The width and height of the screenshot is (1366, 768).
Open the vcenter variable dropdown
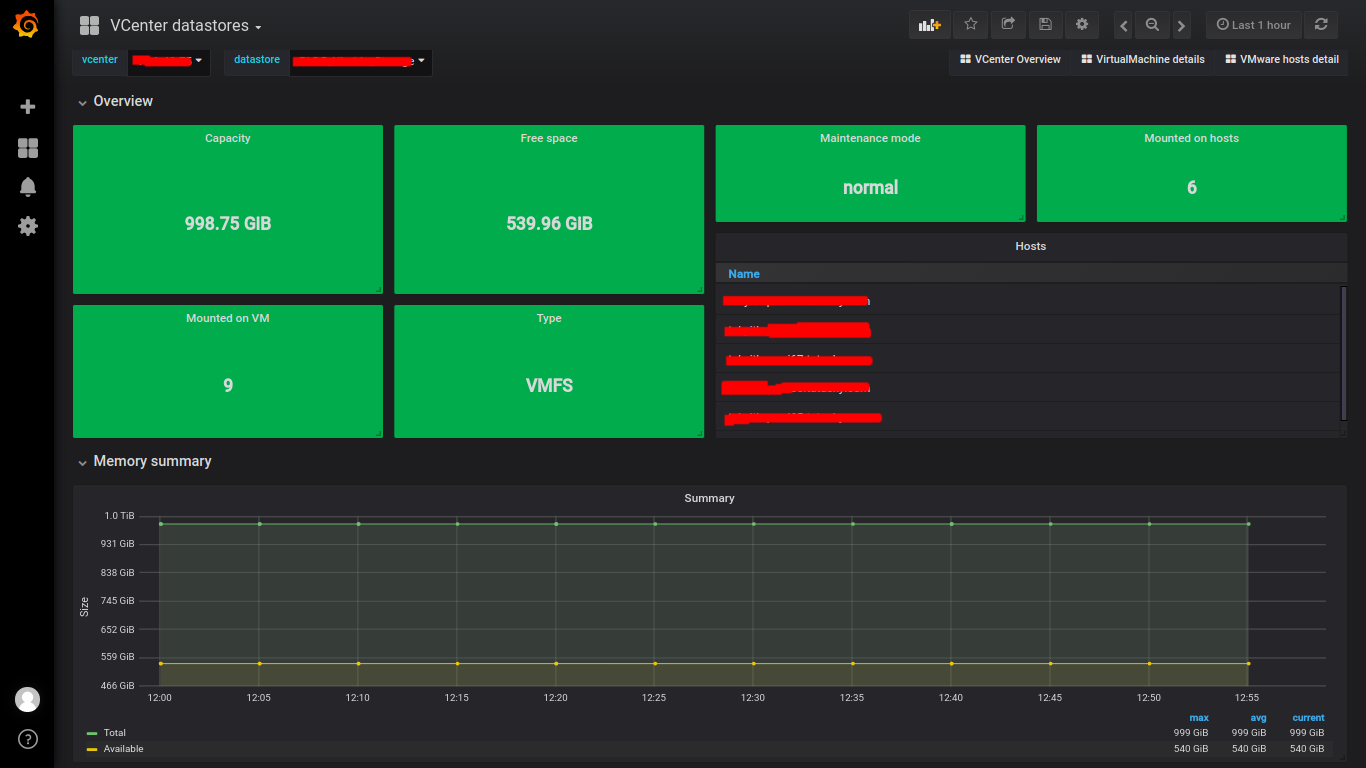click(169, 60)
